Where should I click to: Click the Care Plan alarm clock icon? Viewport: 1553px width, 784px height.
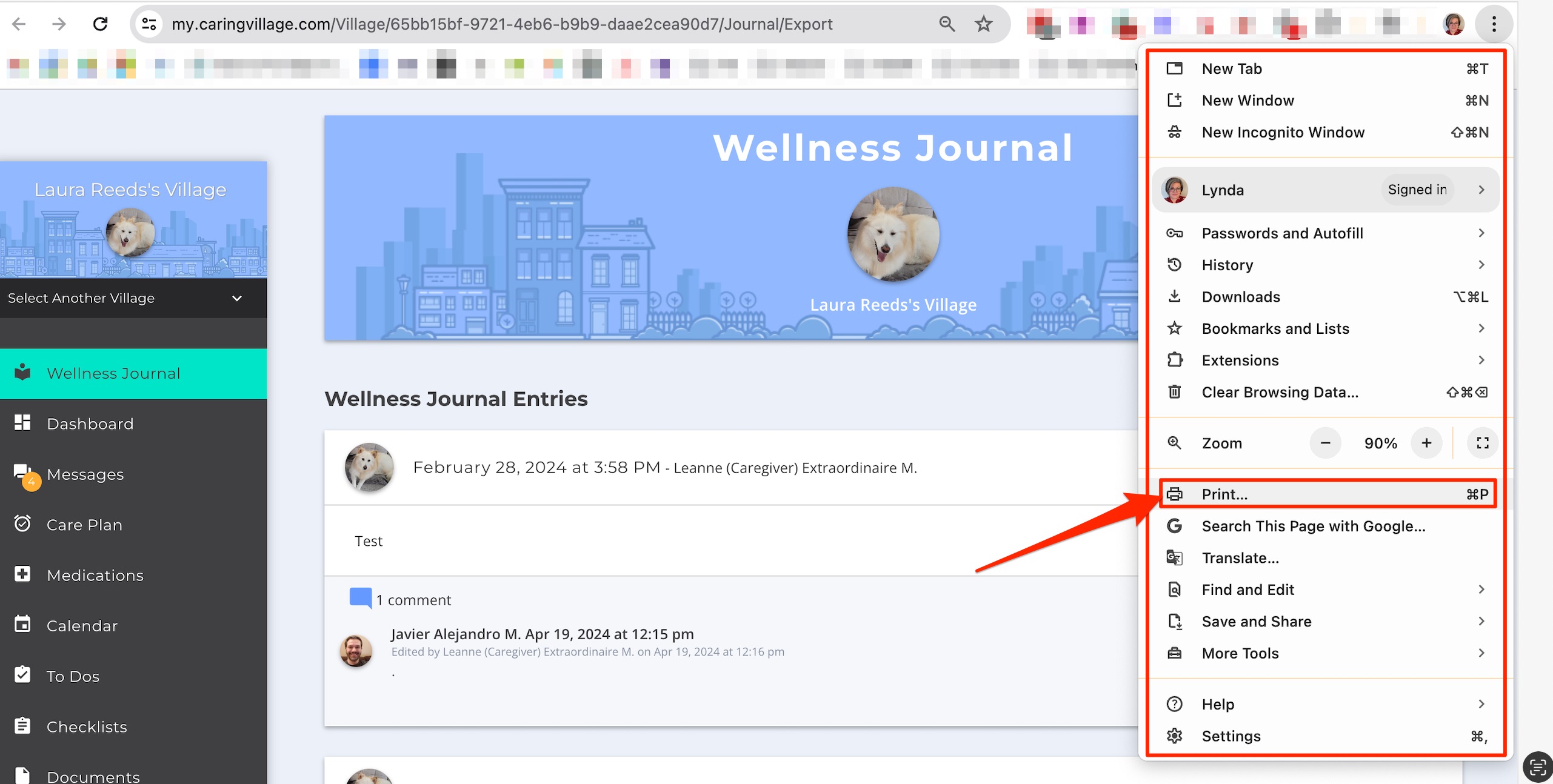[x=22, y=523]
